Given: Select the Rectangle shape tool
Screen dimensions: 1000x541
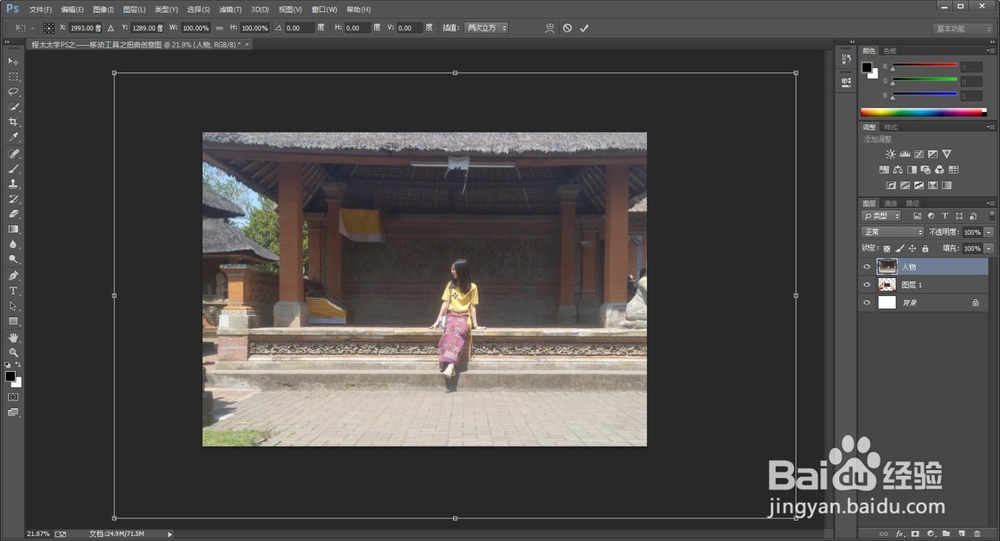Looking at the screenshot, I should click(x=13, y=322).
